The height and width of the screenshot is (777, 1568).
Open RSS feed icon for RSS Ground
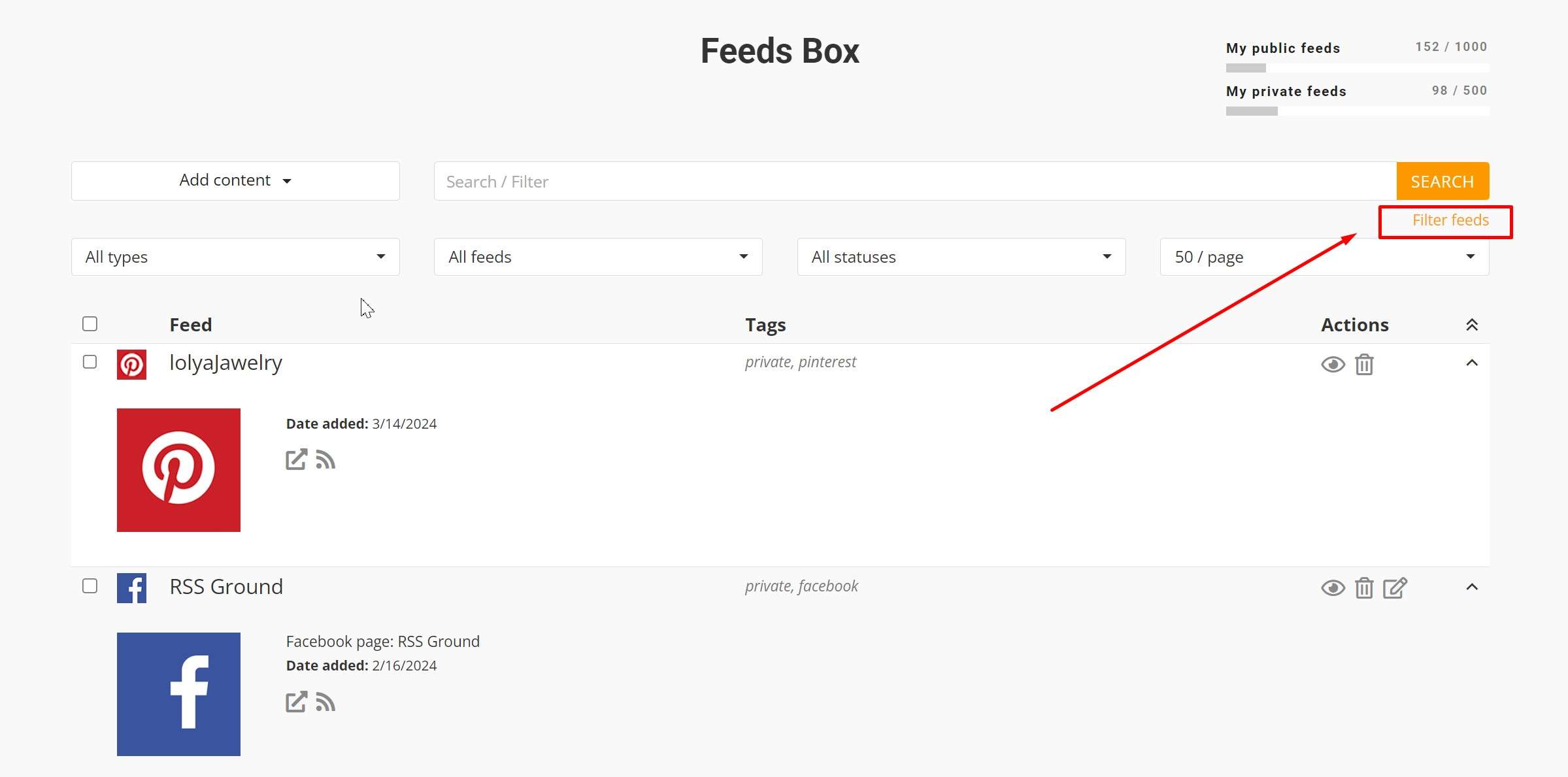325,702
